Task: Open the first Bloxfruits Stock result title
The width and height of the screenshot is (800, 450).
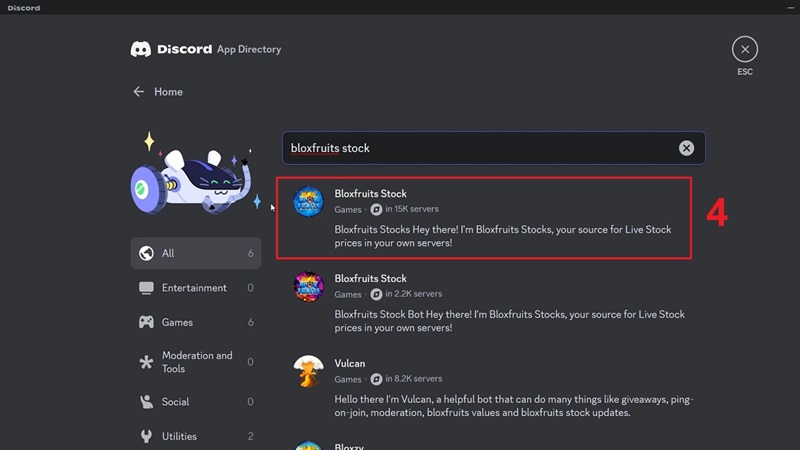Action: coord(371,194)
